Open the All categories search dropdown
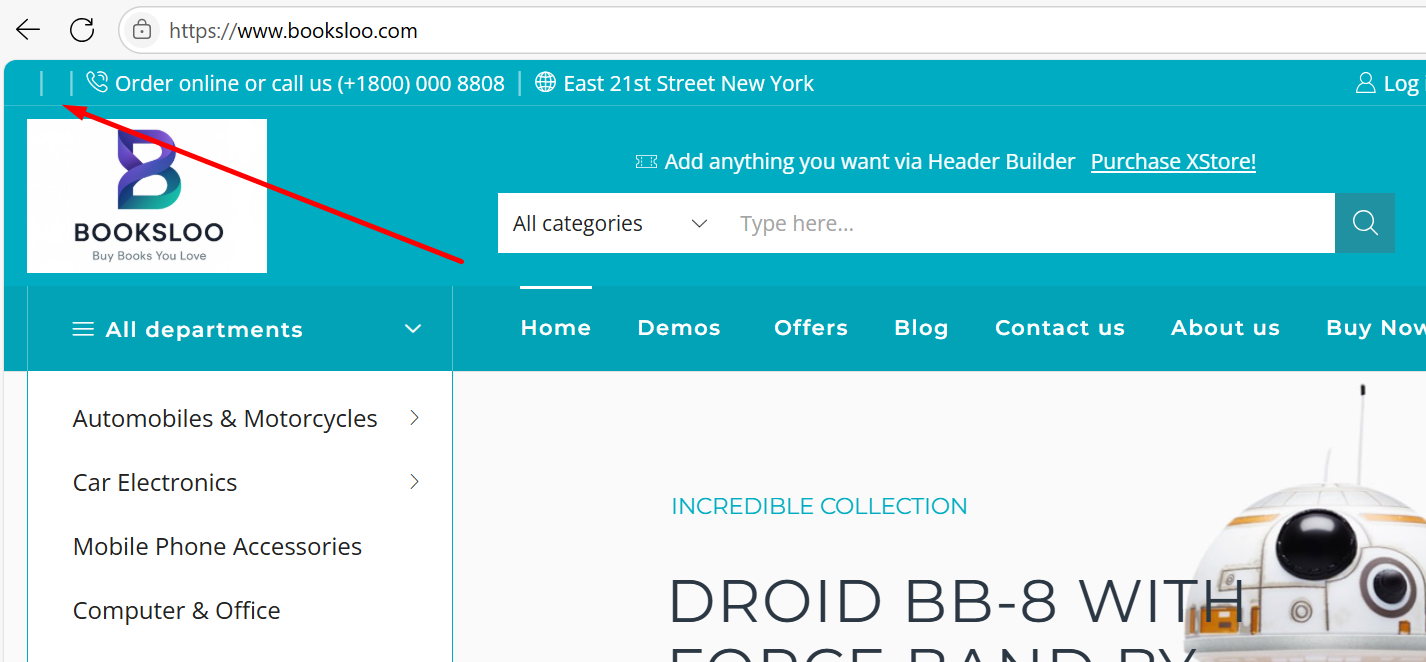Screen dimensions: 1426x662 611,223
